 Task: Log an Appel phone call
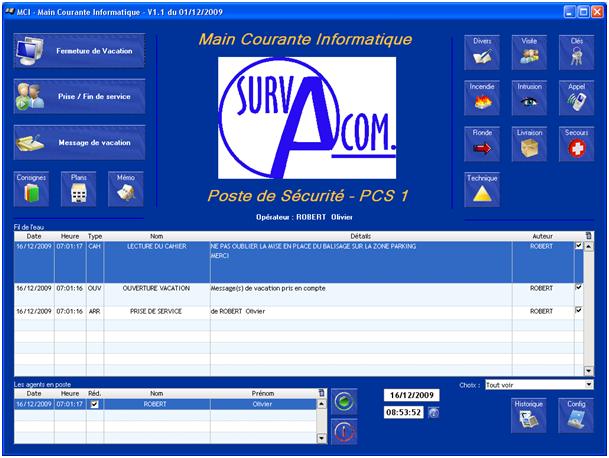(576, 98)
